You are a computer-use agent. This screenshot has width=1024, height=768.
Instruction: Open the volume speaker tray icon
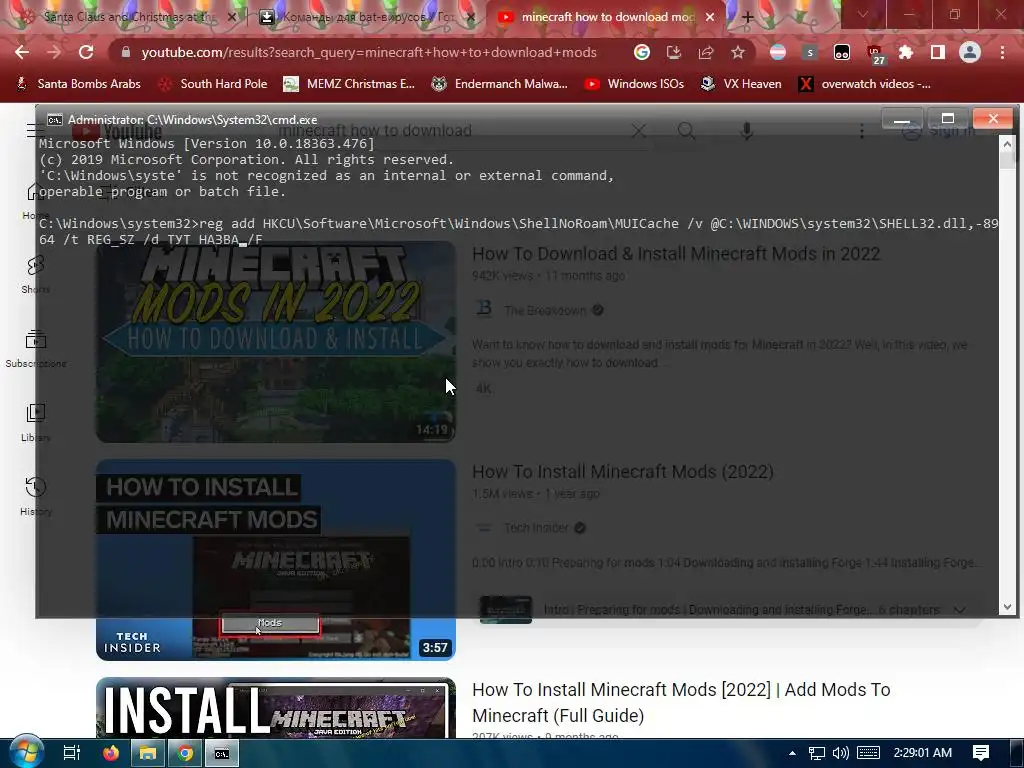coord(840,753)
